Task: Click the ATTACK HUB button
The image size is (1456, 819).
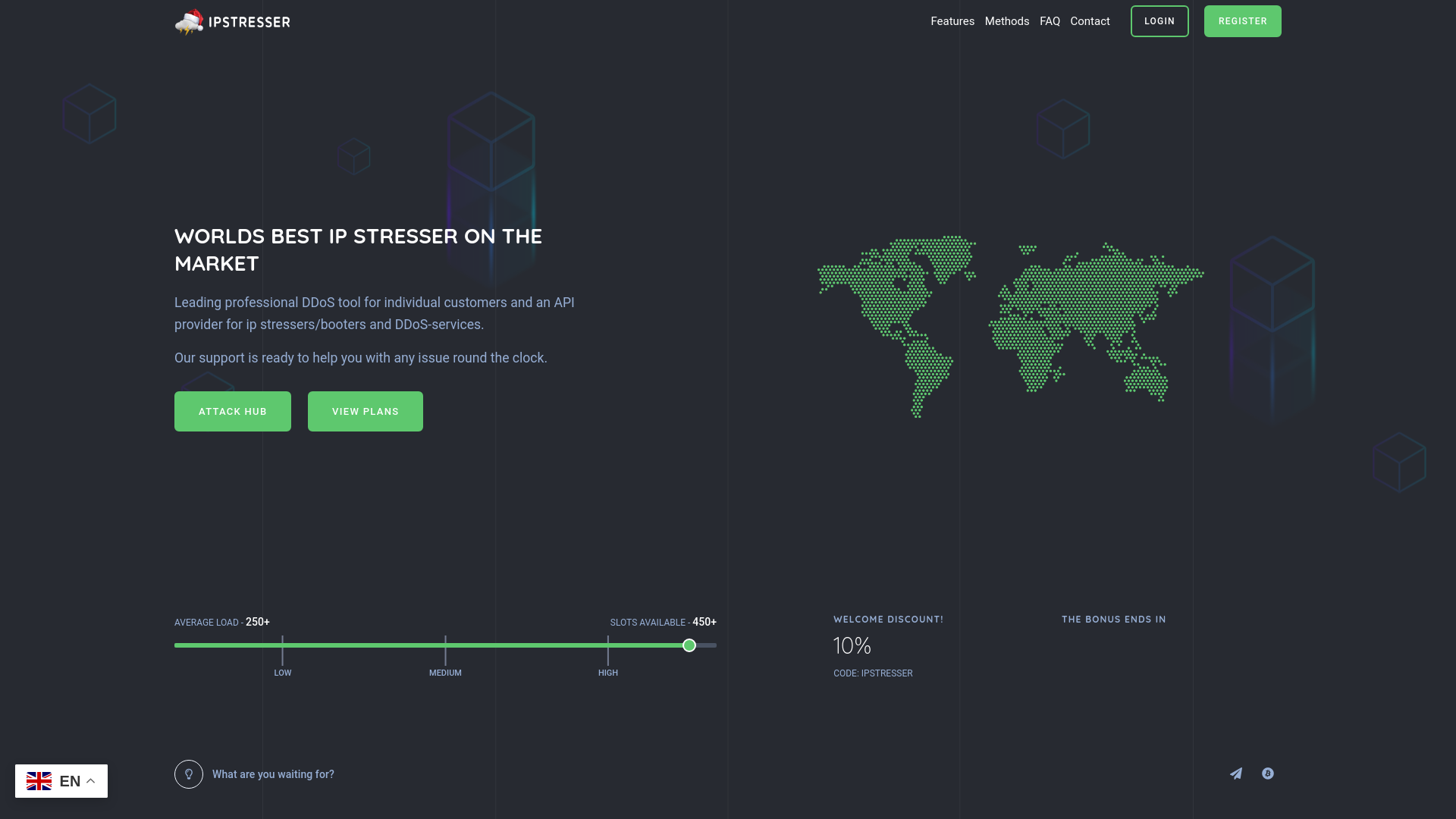Action: click(x=233, y=411)
